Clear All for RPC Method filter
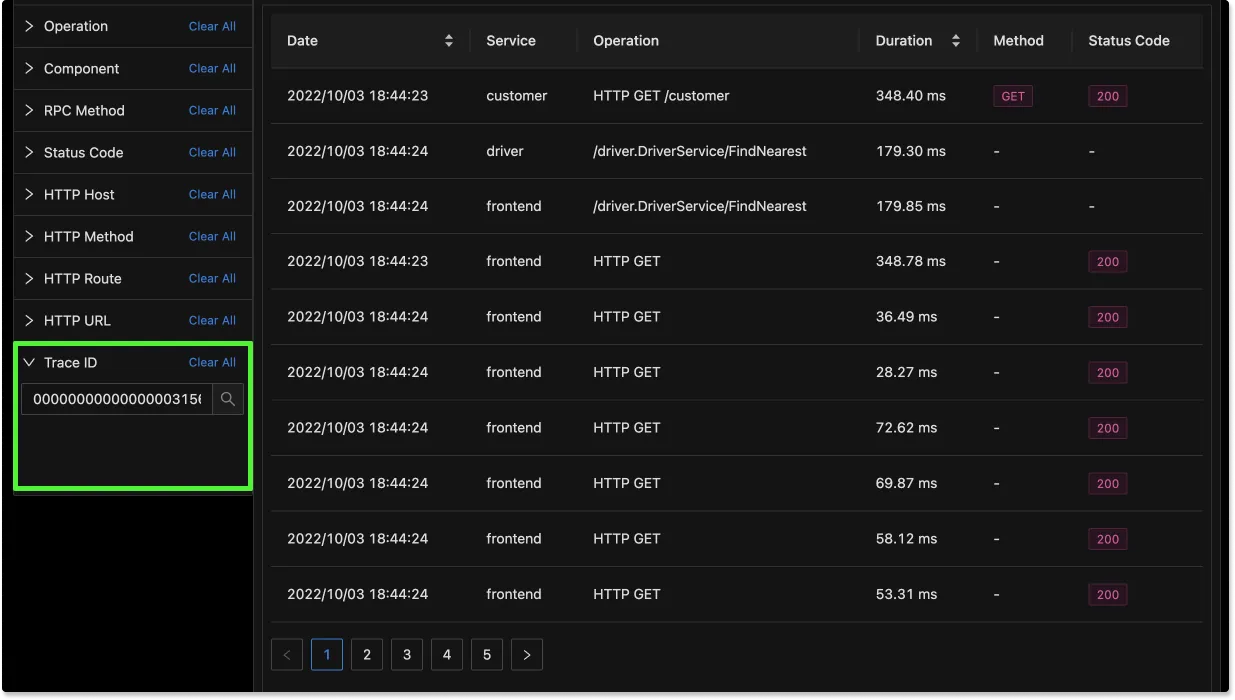The image size is (1235, 700). 212,110
